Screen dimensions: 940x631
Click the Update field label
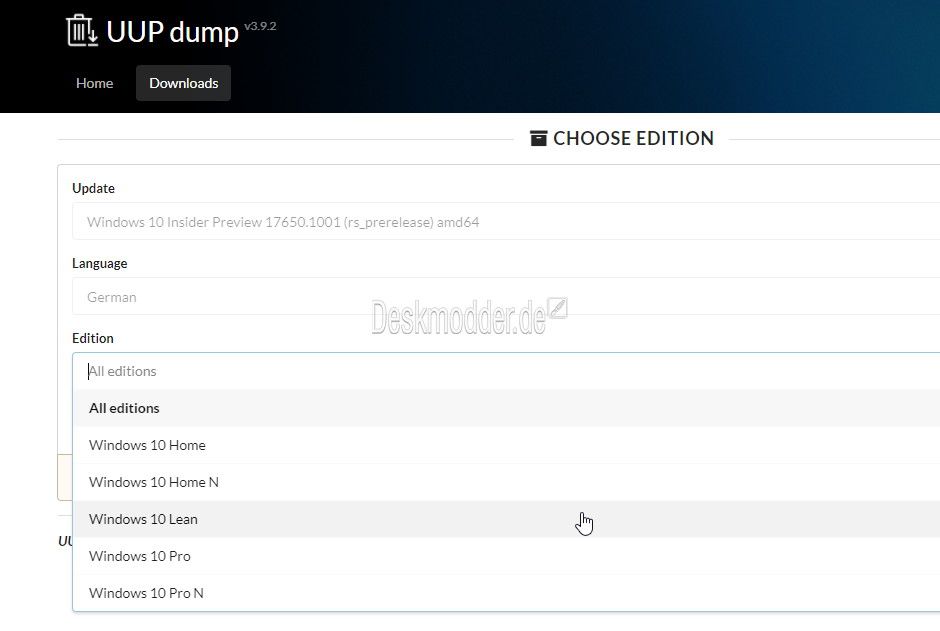[94, 188]
